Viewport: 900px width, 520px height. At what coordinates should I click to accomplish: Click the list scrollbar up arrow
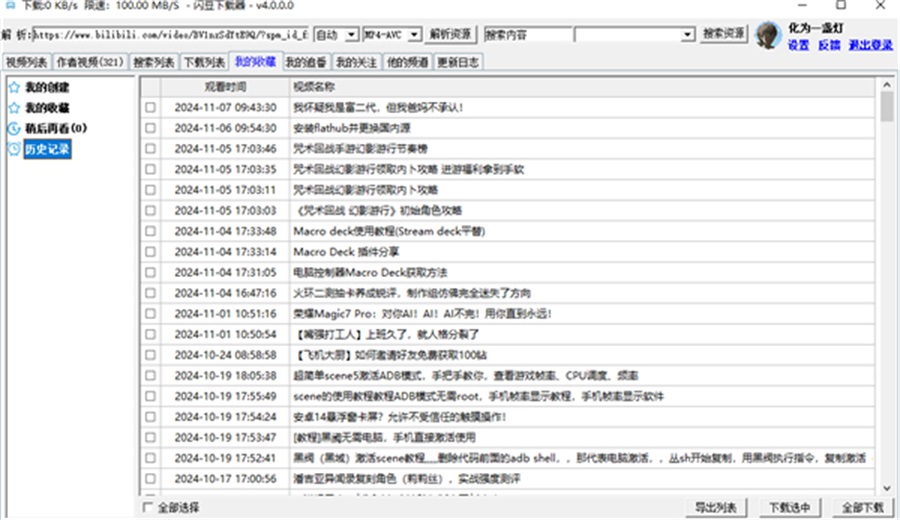887,85
